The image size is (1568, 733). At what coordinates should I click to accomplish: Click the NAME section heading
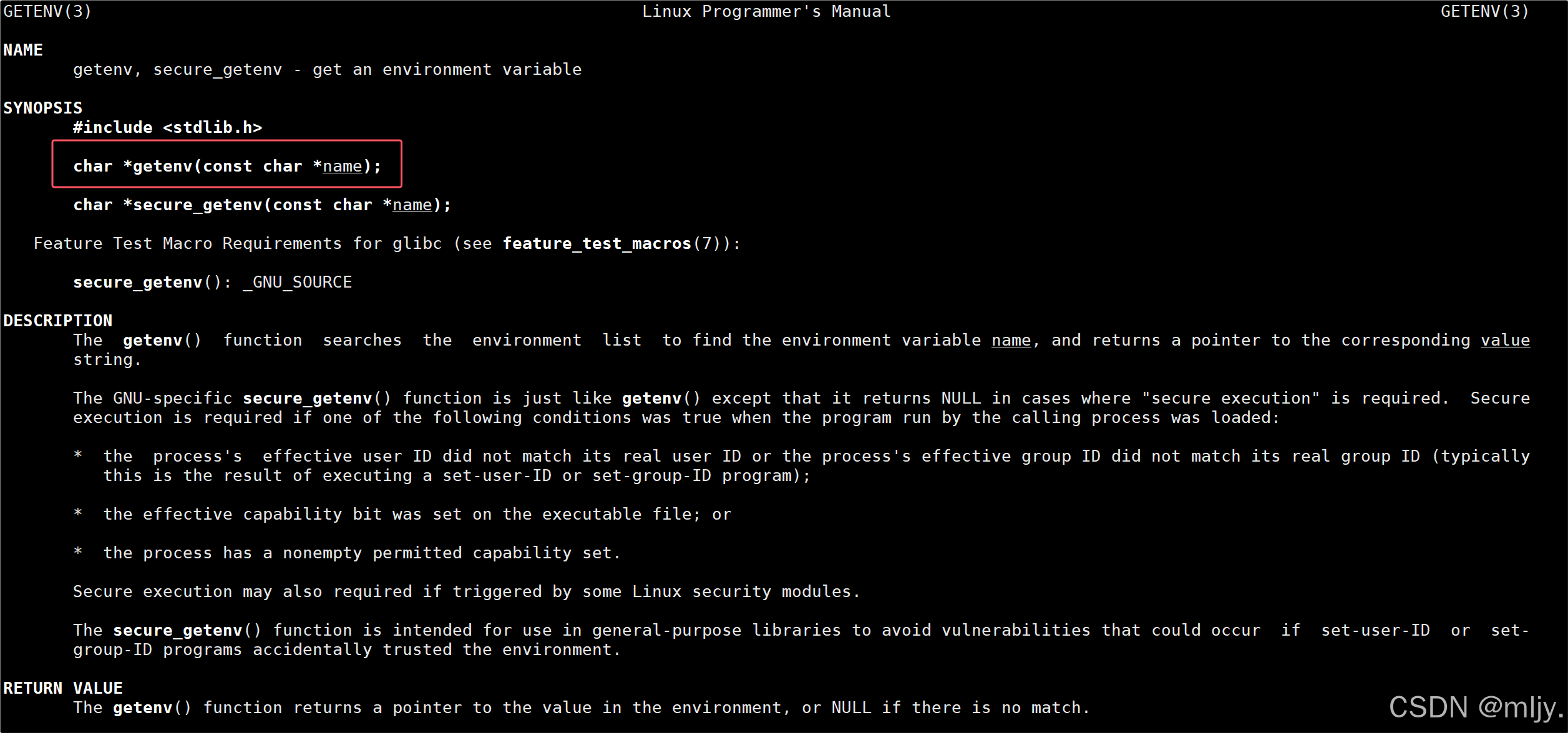click(x=23, y=50)
